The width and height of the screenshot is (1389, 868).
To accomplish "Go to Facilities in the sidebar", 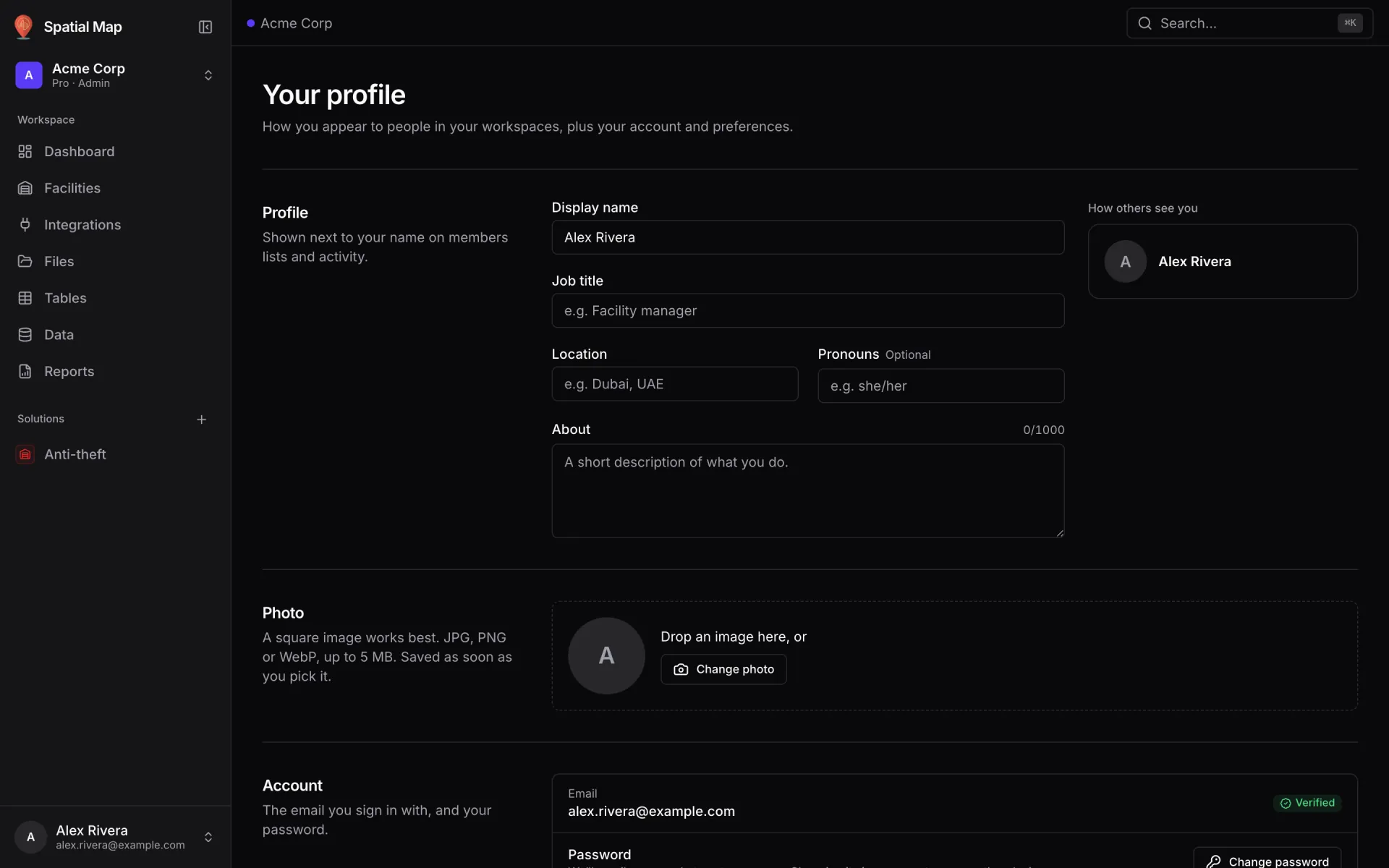I will (x=116, y=188).
